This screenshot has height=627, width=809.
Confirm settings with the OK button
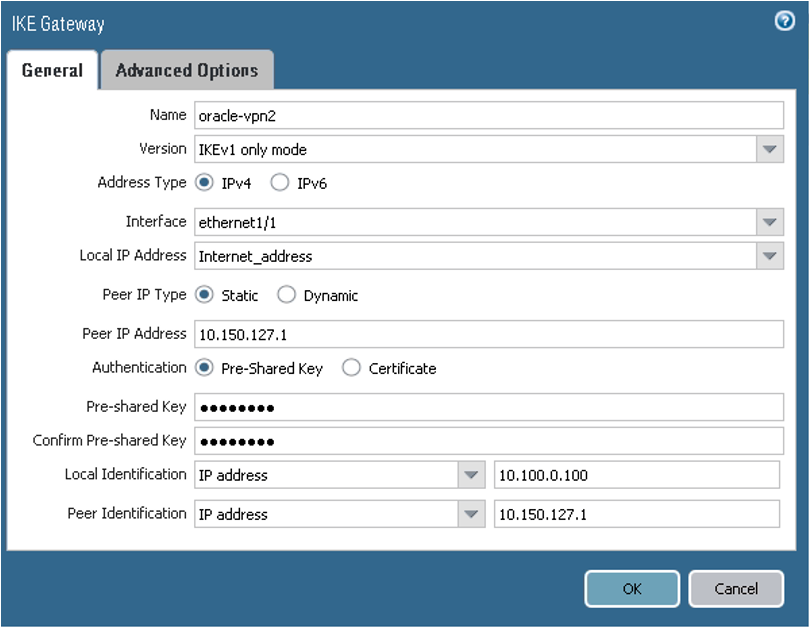click(x=632, y=589)
